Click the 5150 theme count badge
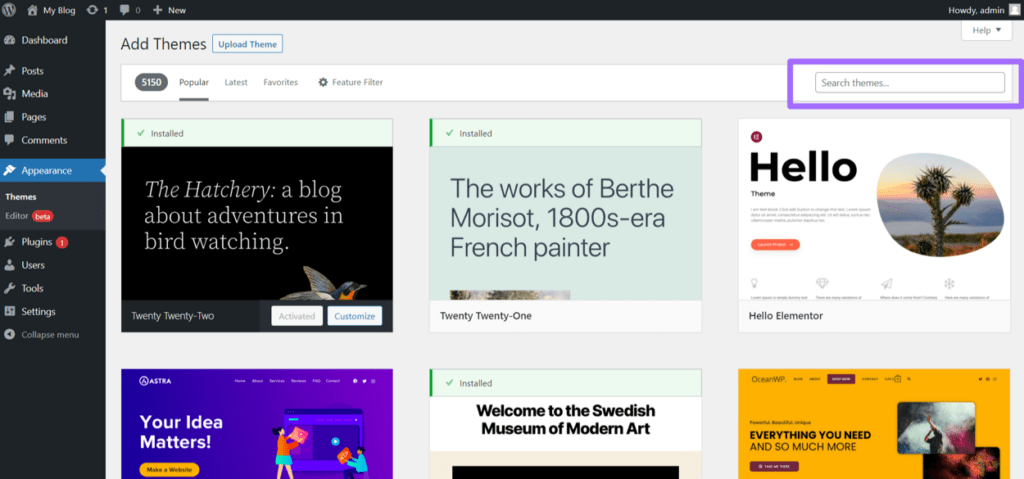The image size is (1024, 479). [152, 82]
